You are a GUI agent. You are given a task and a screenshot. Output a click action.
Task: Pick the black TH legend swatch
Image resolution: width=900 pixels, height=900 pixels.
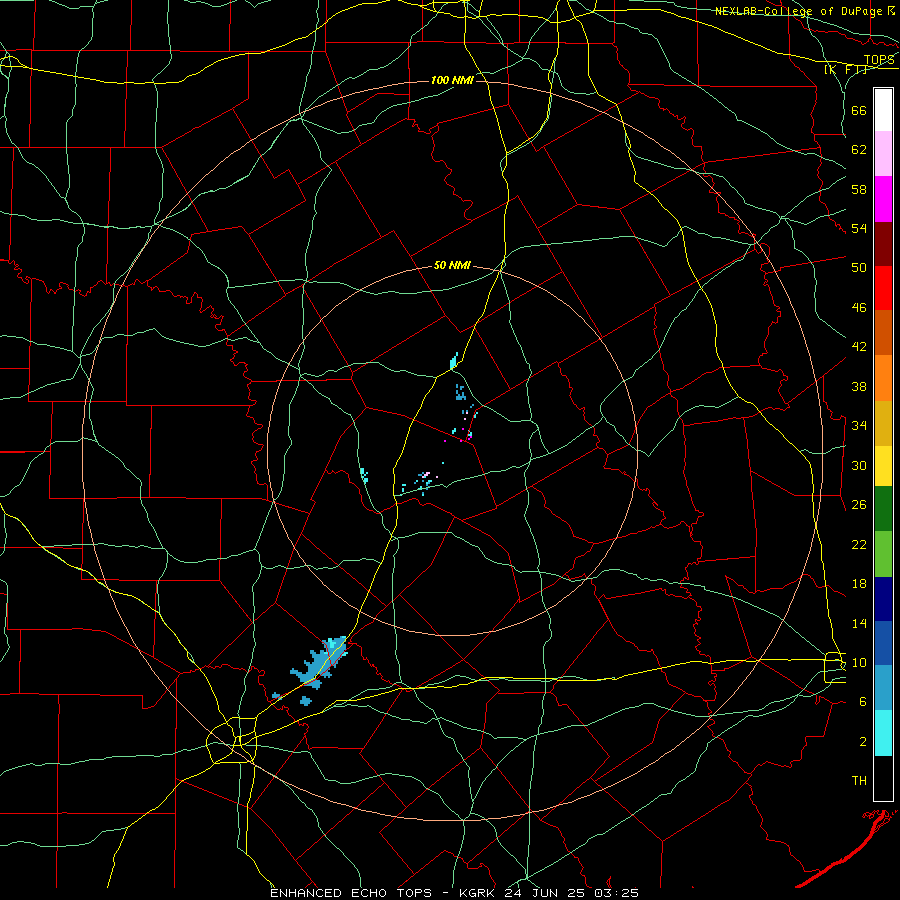point(883,778)
